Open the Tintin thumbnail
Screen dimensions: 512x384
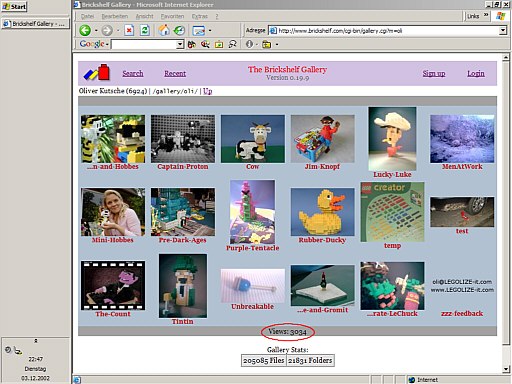click(x=183, y=286)
